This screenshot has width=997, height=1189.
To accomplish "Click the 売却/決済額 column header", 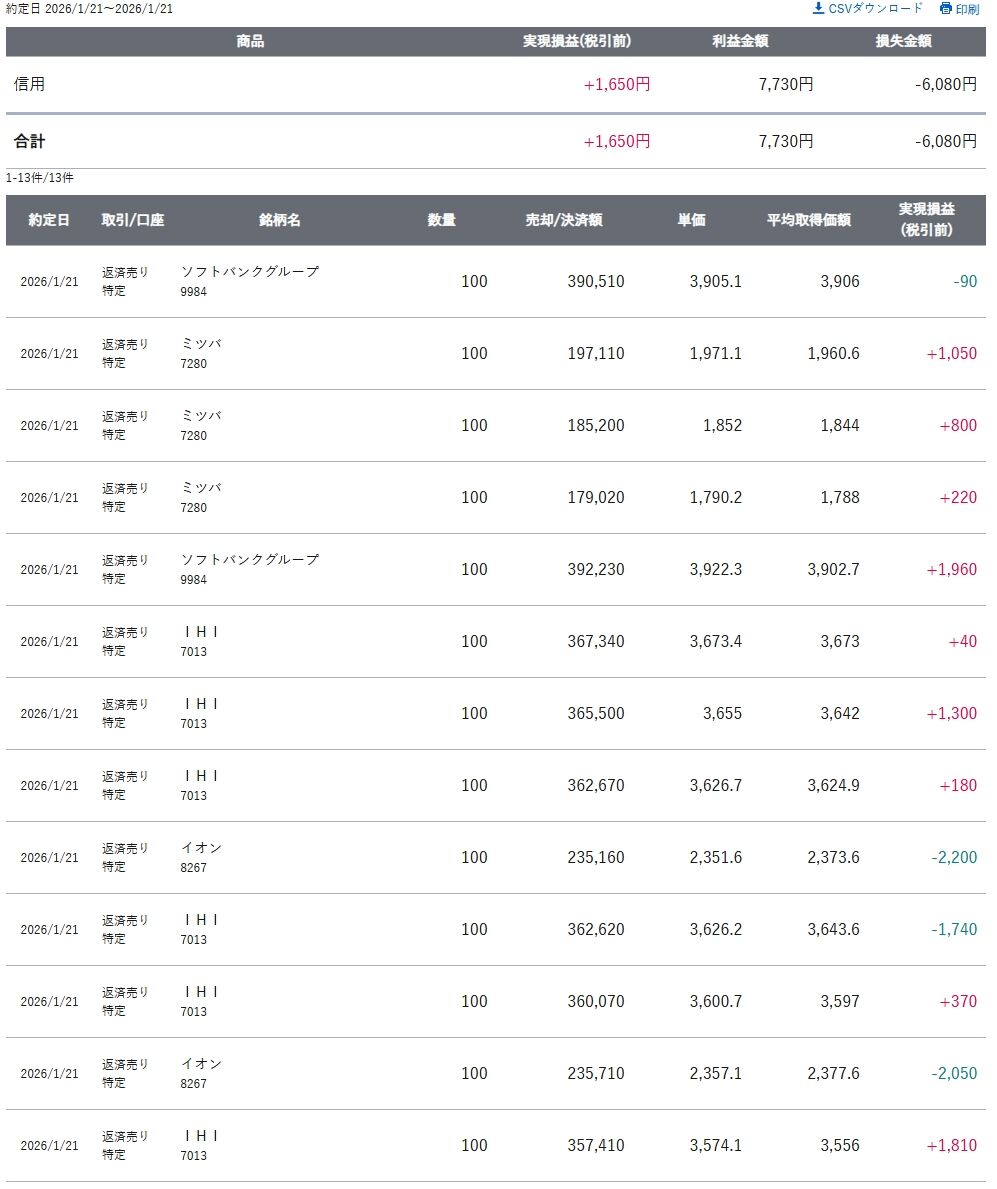I will pos(564,220).
